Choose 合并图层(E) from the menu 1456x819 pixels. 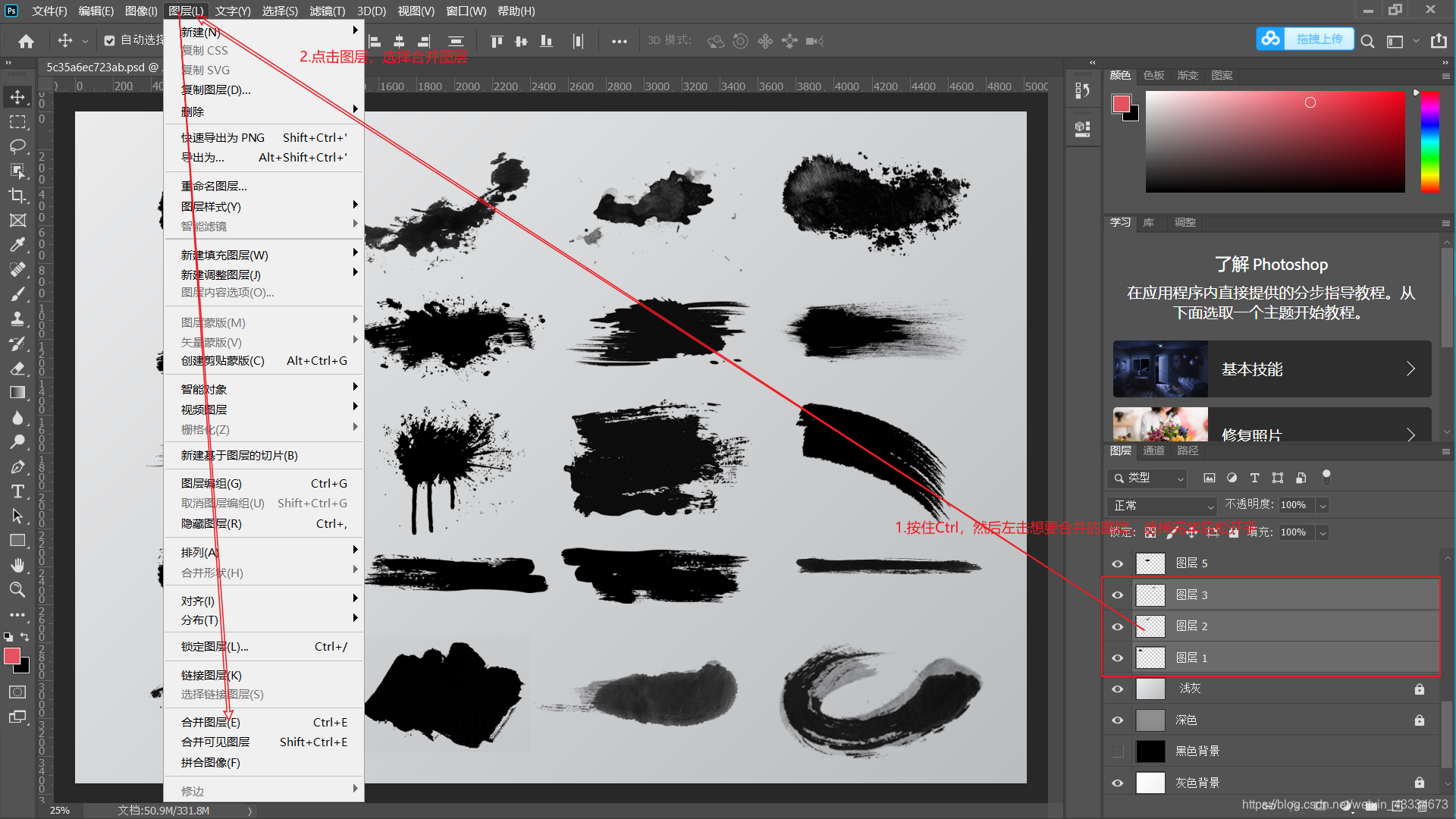tap(211, 722)
